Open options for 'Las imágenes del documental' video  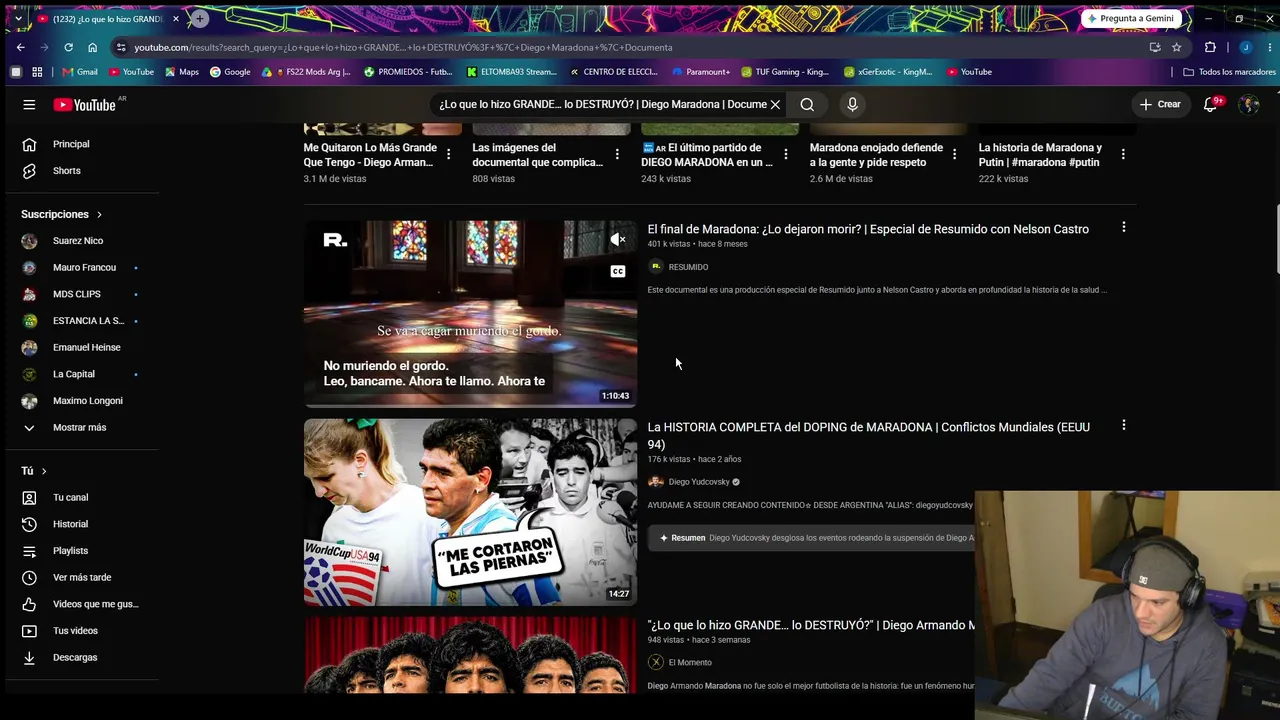click(x=617, y=154)
